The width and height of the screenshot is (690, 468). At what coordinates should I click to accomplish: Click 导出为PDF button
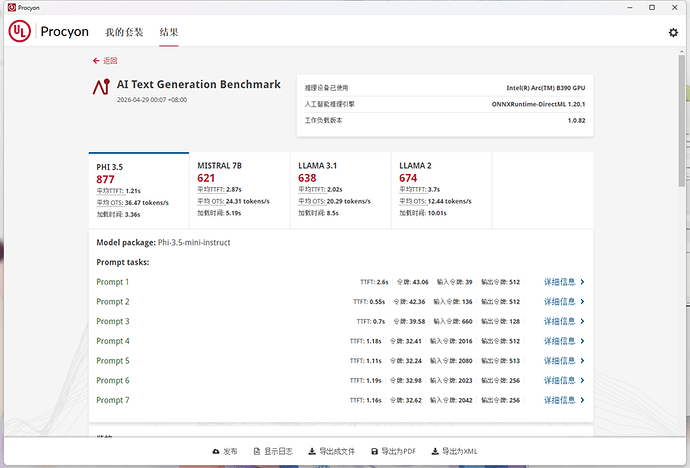(393, 451)
